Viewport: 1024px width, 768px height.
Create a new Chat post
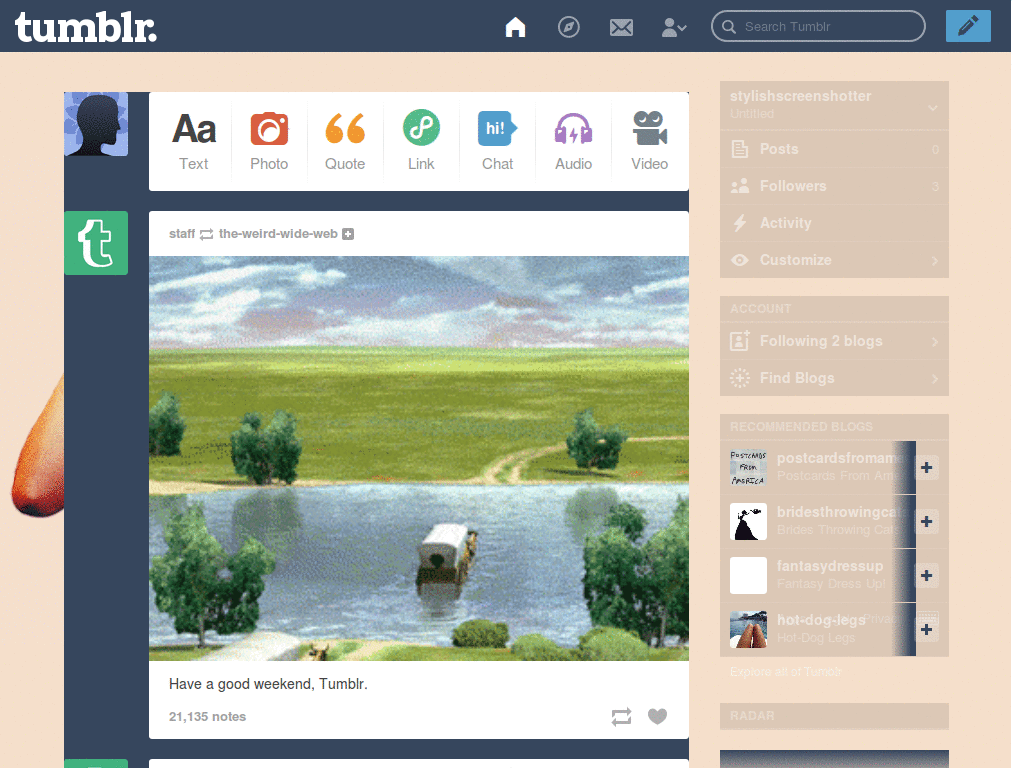[x=498, y=141]
